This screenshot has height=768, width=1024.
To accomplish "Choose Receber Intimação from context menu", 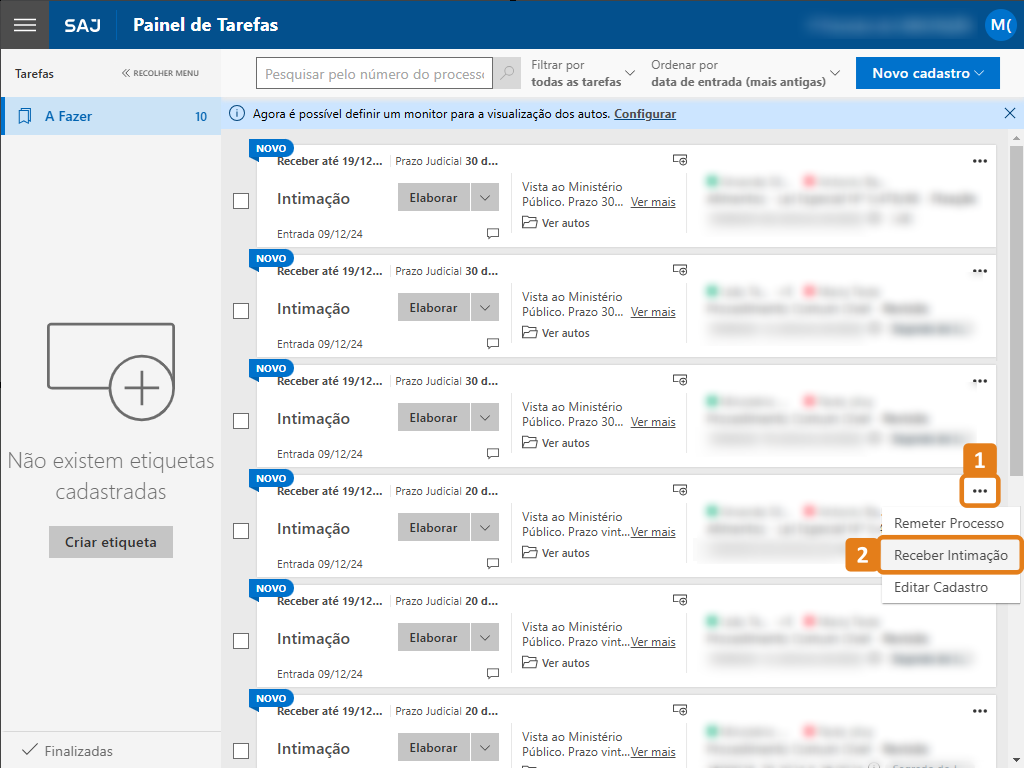I will click(x=950, y=555).
